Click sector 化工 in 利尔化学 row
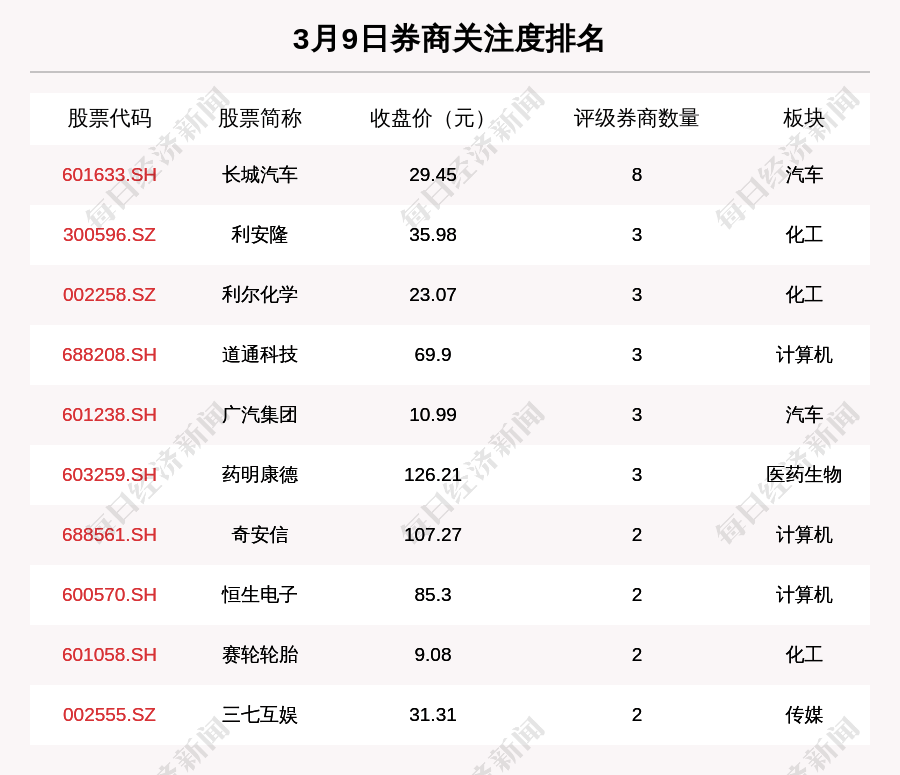 804,294
